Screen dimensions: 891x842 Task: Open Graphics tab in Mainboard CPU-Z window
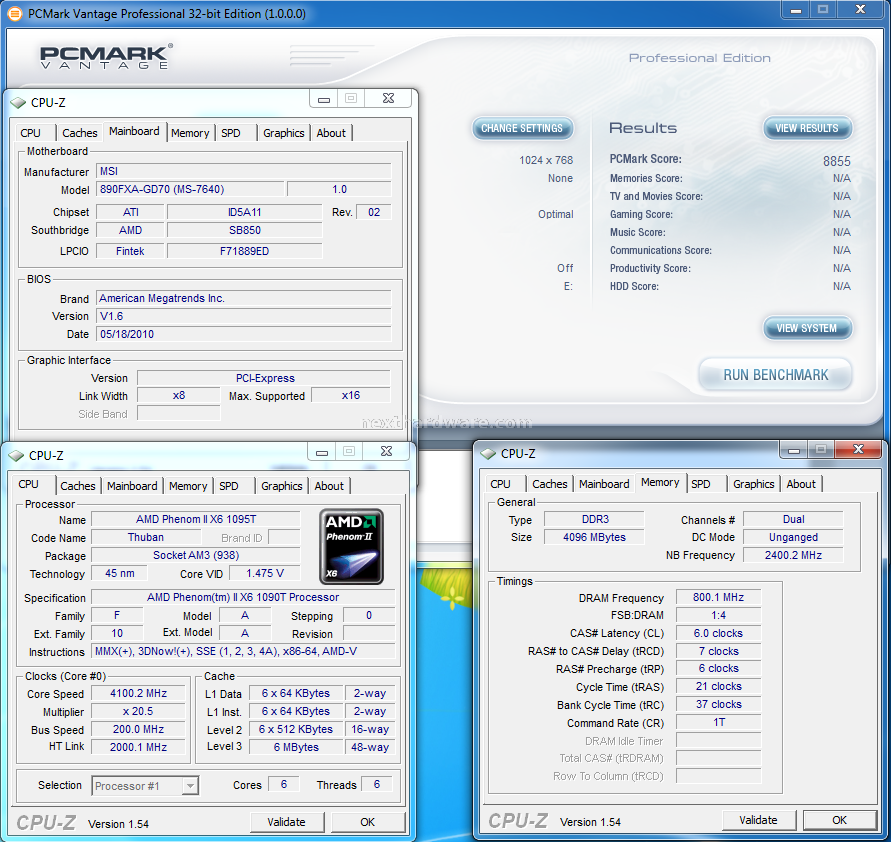pos(284,133)
